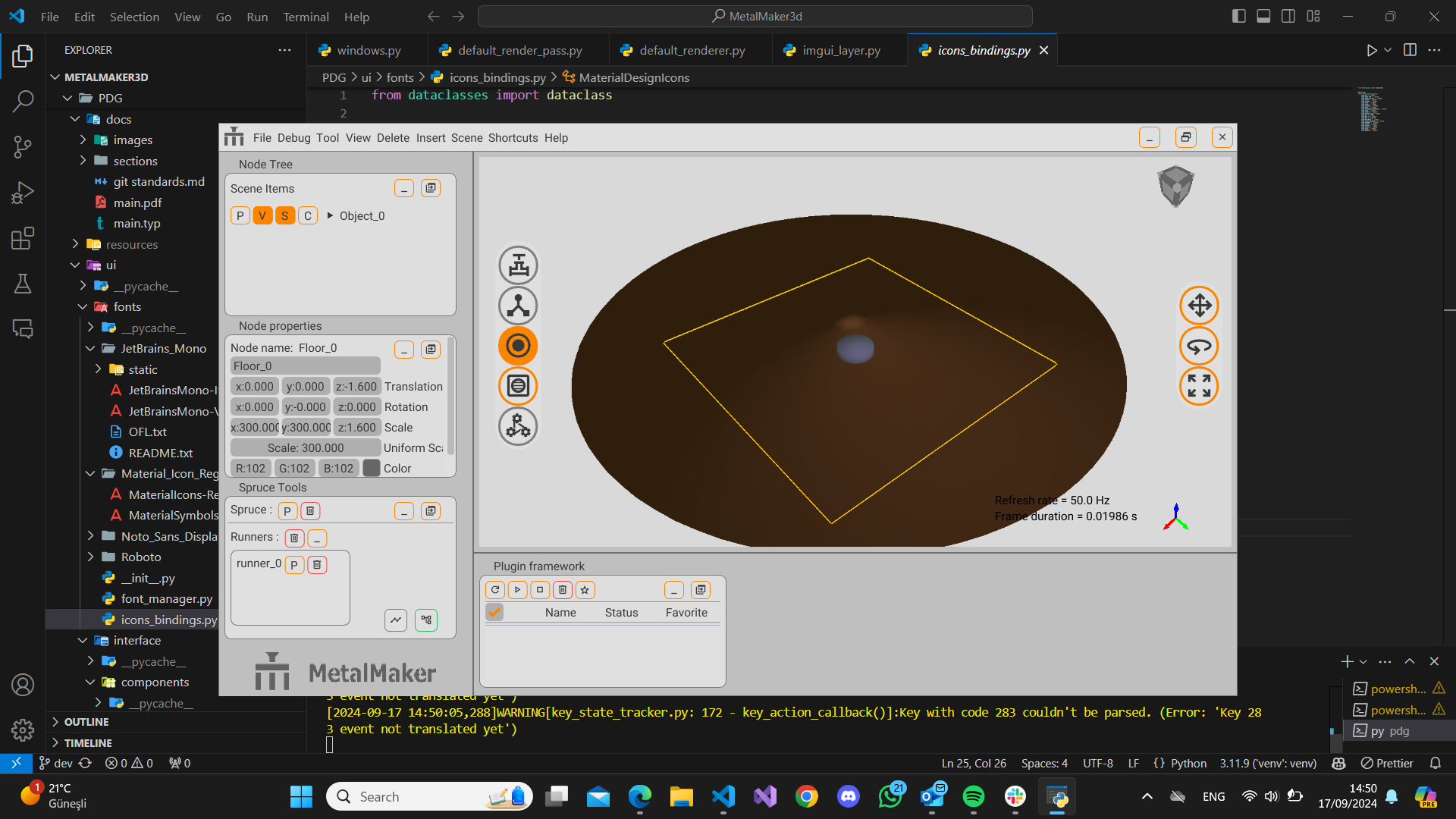The height and width of the screenshot is (819, 1456).
Task: Expand Object_0 in the Scene Items tree
Action: [x=330, y=216]
